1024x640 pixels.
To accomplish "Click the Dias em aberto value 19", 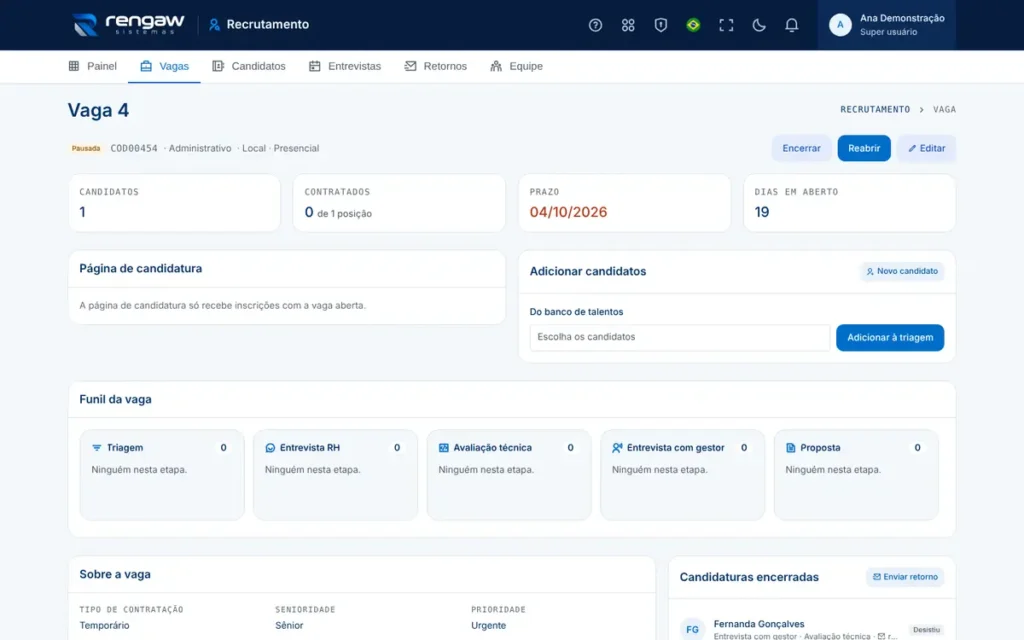I will point(761,212).
